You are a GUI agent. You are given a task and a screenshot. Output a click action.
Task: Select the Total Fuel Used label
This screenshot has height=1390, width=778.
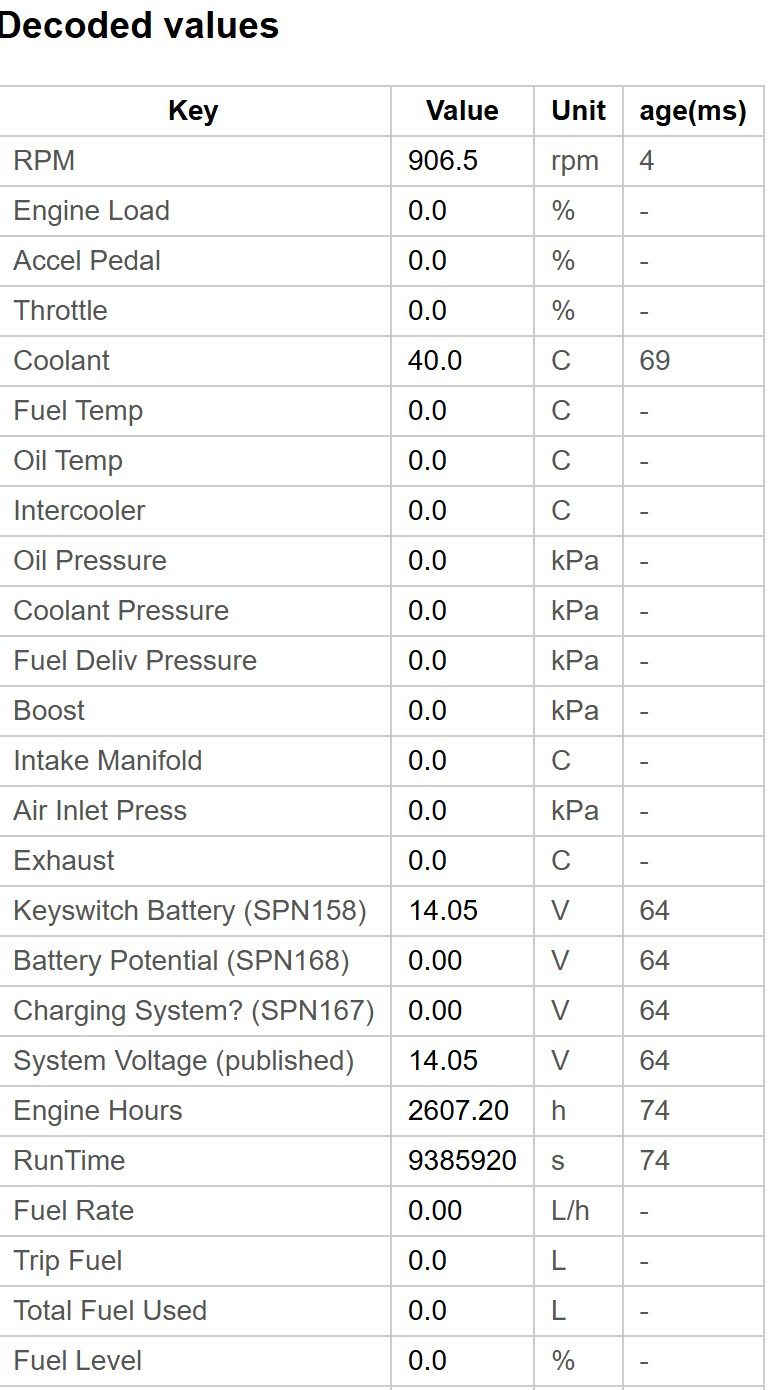pyautogui.click(x=110, y=1311)
